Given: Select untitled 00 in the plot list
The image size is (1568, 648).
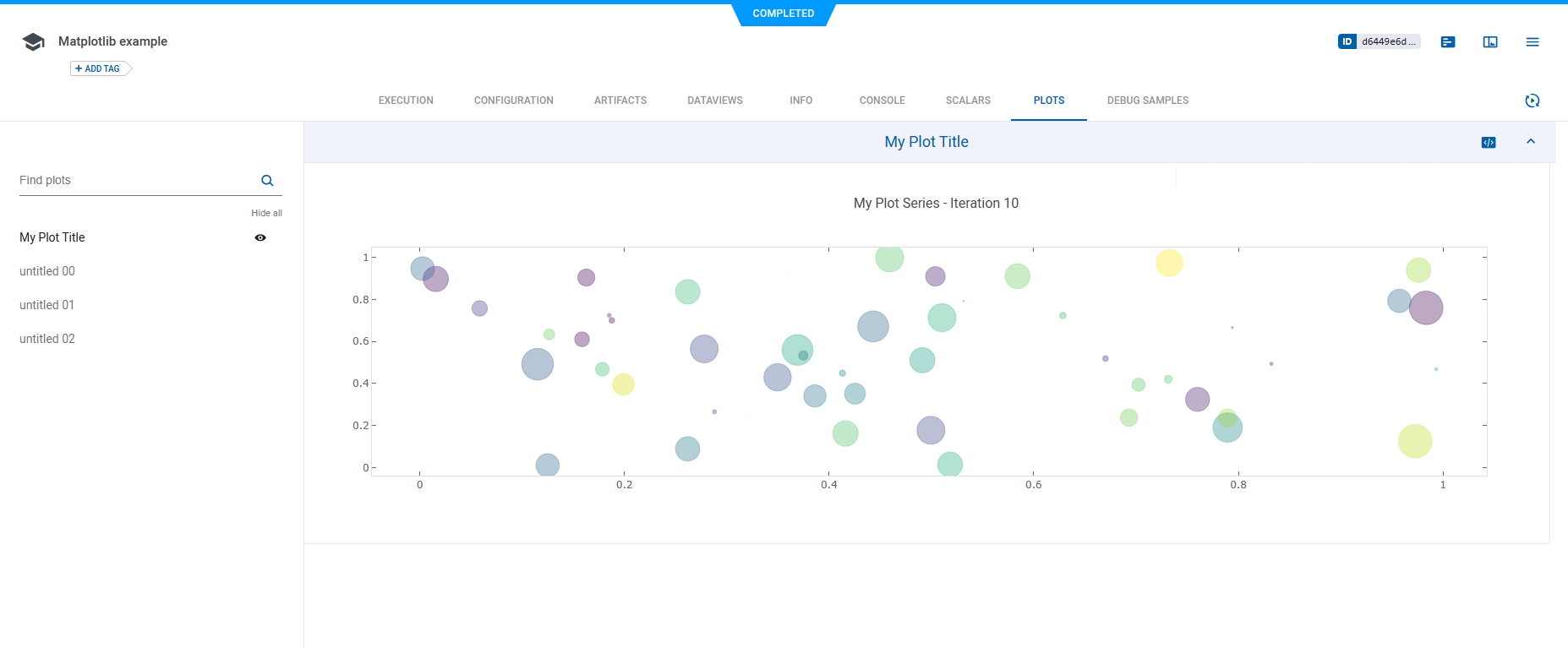Looking at the screenshot, I should tap(47, 271).
